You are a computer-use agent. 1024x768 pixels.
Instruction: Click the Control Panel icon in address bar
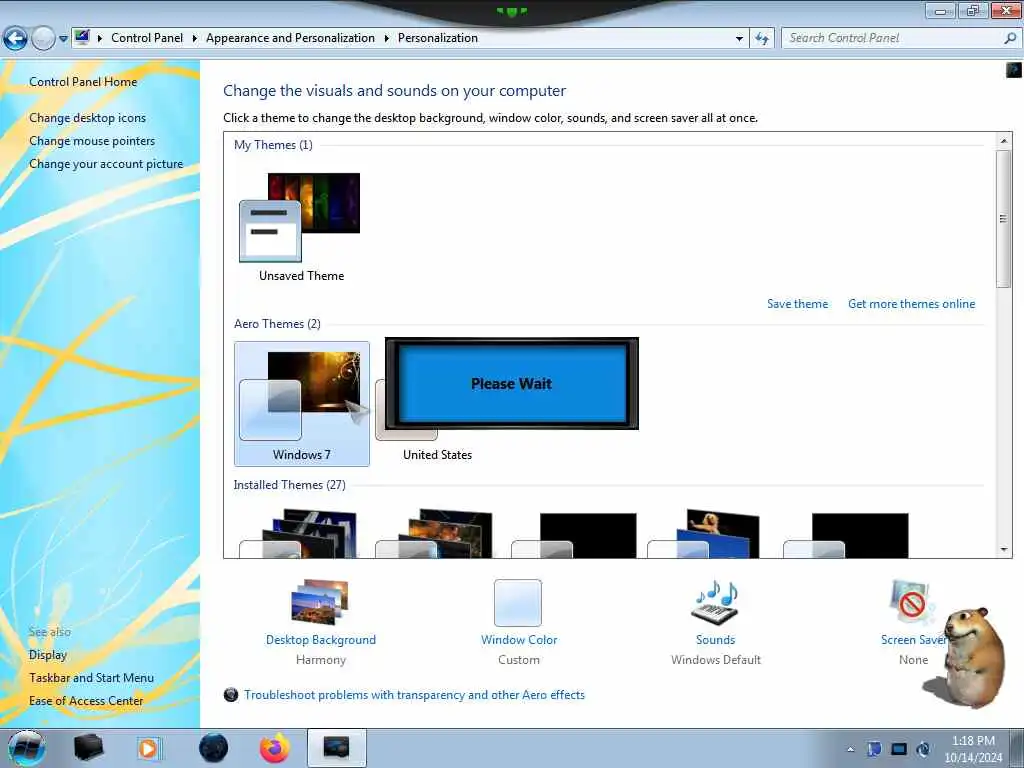pyautogui.click(x=82, y=38)
